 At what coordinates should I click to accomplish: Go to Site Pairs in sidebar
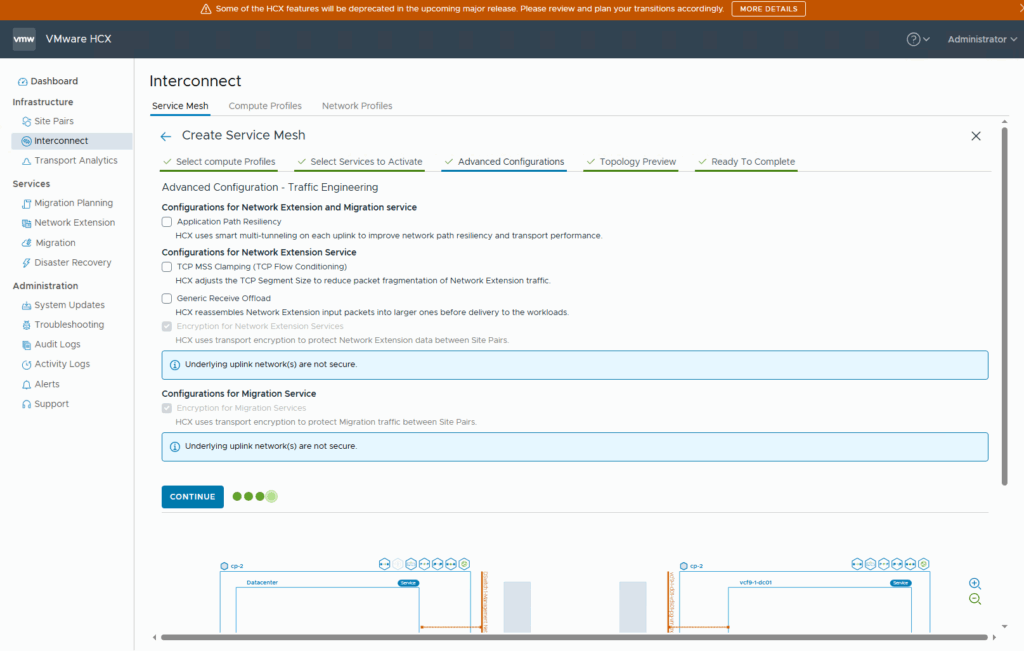[54, 121]
